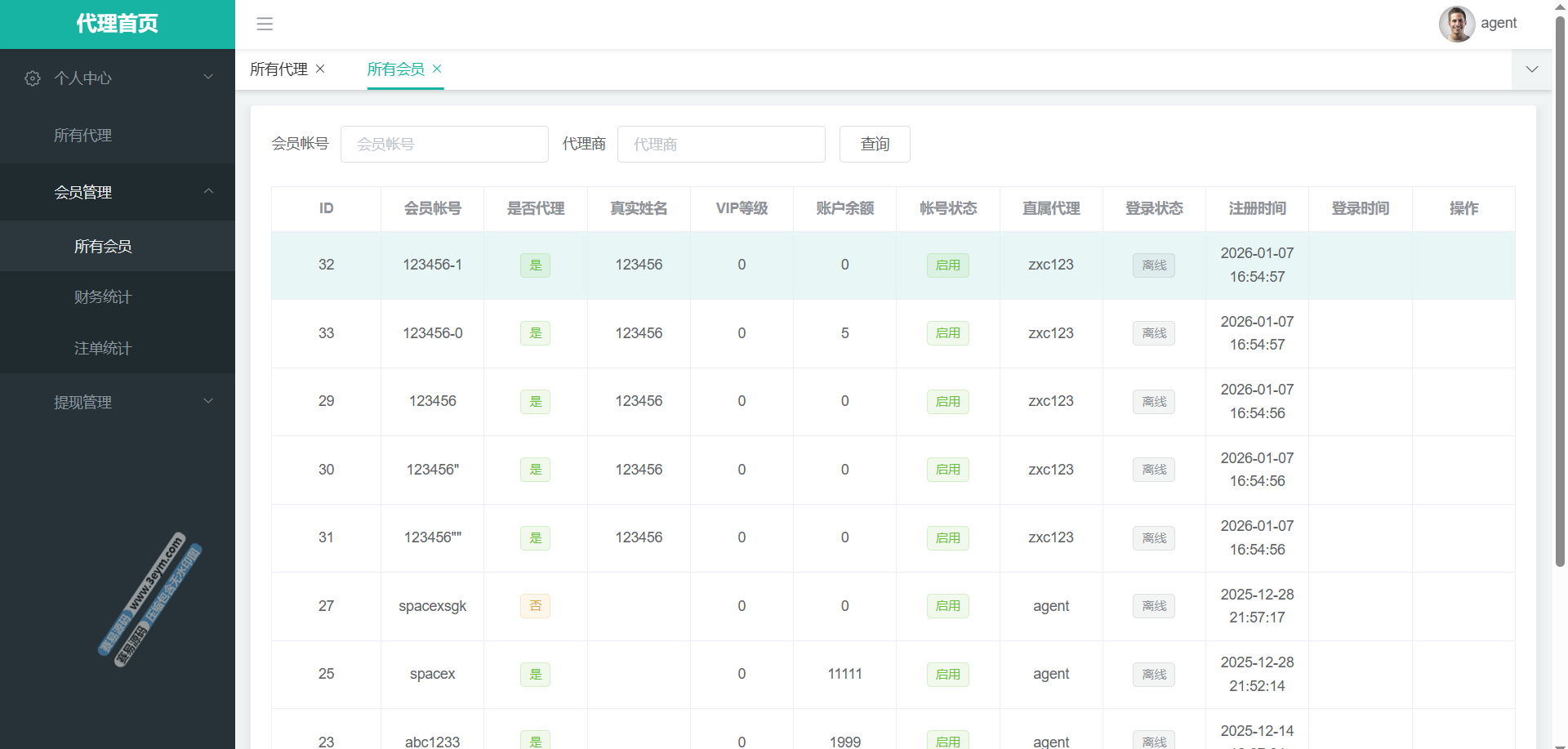Click the gear icon beside 个人中心
This screenshot has width=1568, height=749.
click(33, 78)
